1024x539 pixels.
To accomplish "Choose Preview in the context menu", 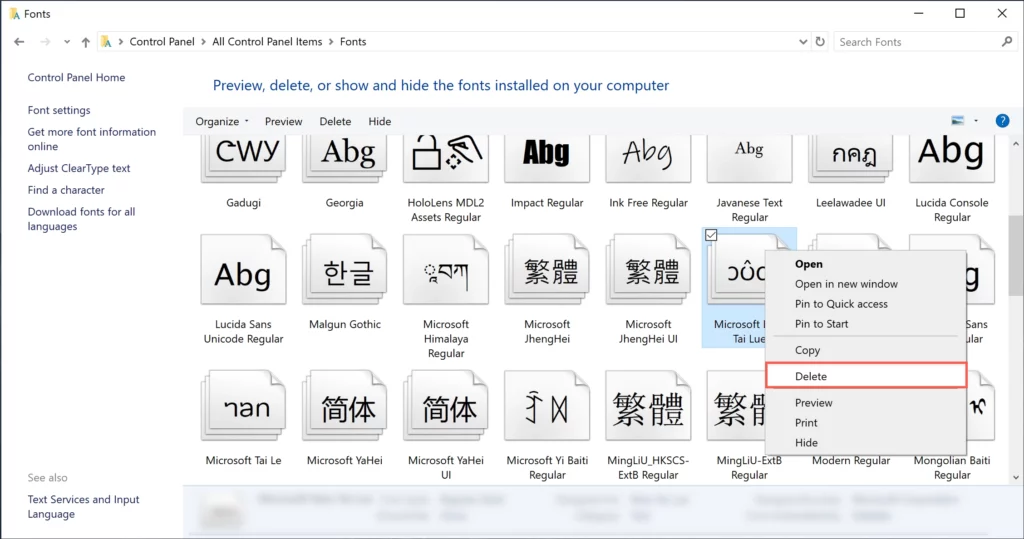I will click(x=865, y=402).
